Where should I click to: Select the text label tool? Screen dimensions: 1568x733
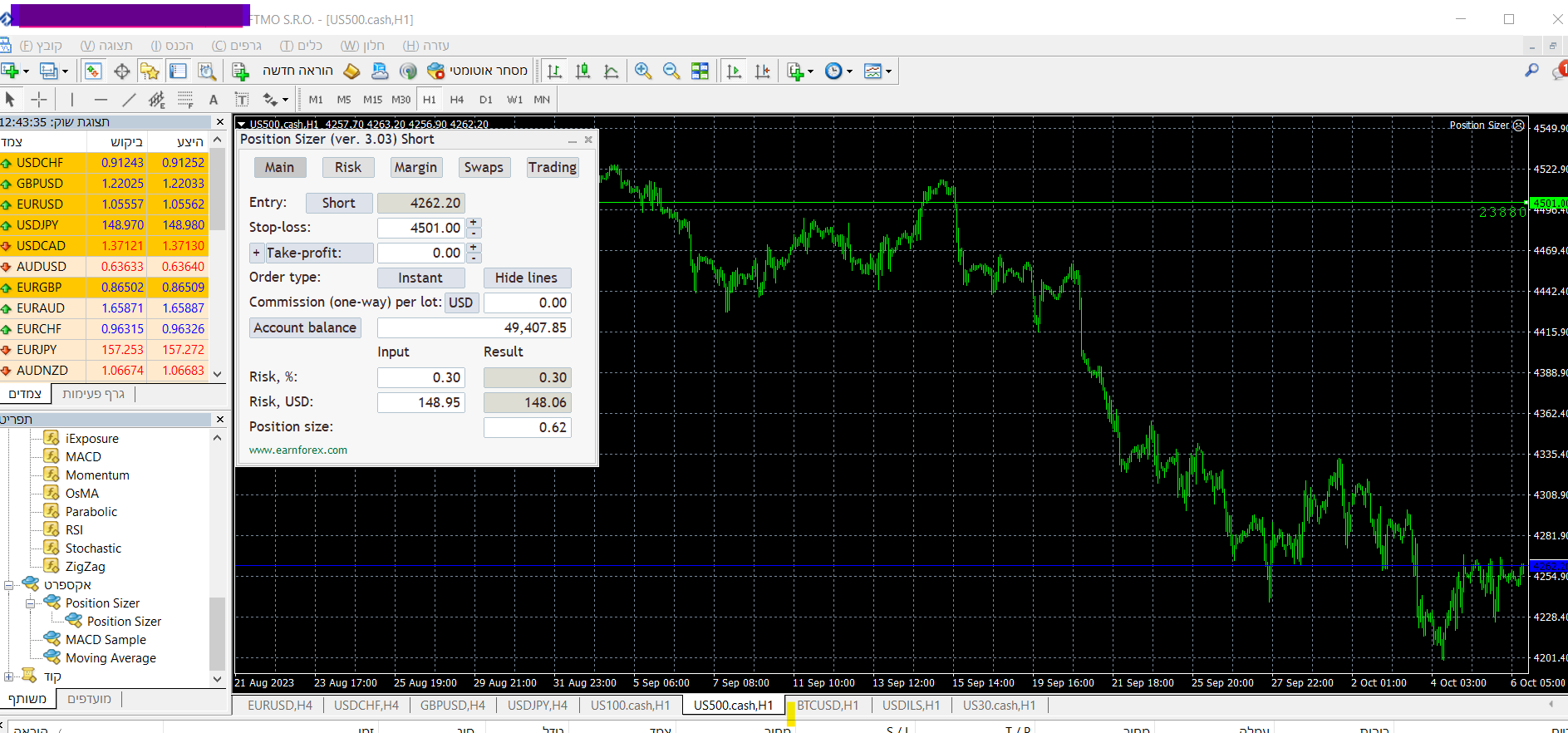[214, 100]
